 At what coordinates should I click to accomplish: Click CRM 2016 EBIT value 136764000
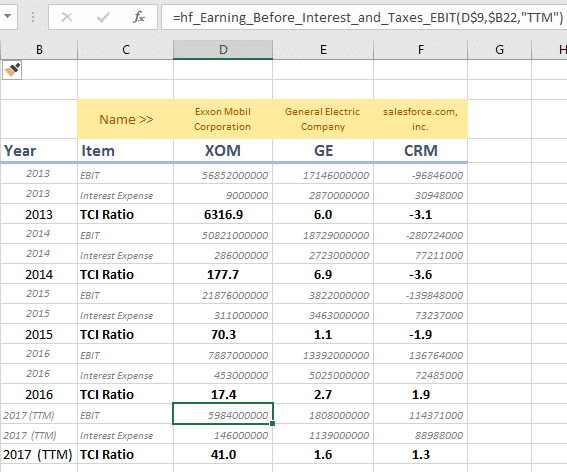(x=421, y=355)
